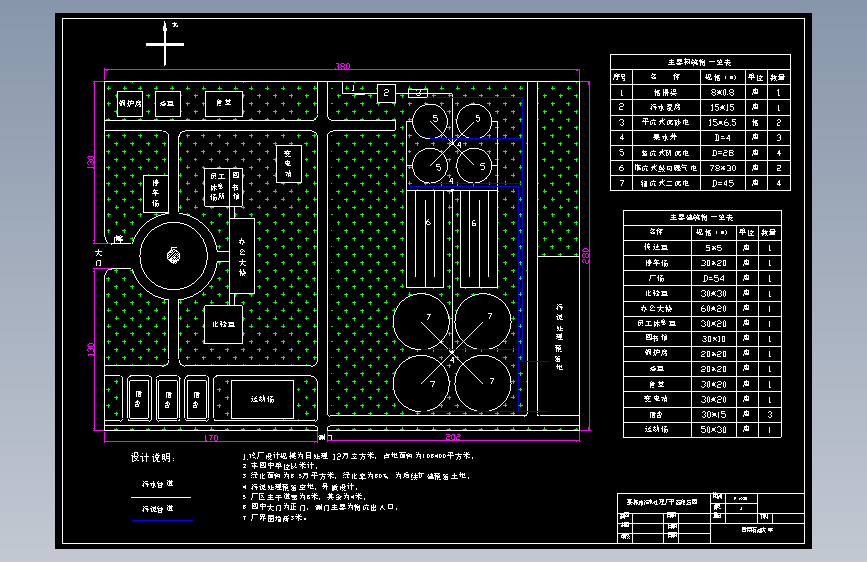Click the upper-right large tank labelled 7
The width and height of the screenshot is (867, 562).
pyautogui.click(x=483, y=321)
